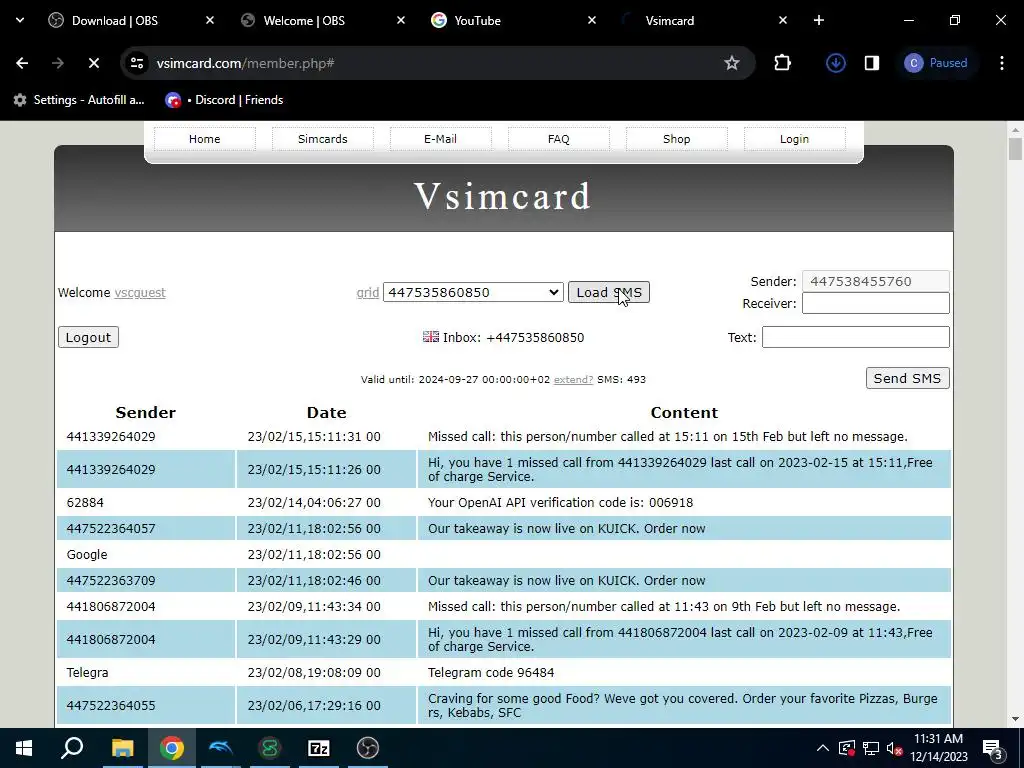This screenshot has height=768, width=1024.
Task: Open the Windows Start menu
Action: (x=24, y=748)
